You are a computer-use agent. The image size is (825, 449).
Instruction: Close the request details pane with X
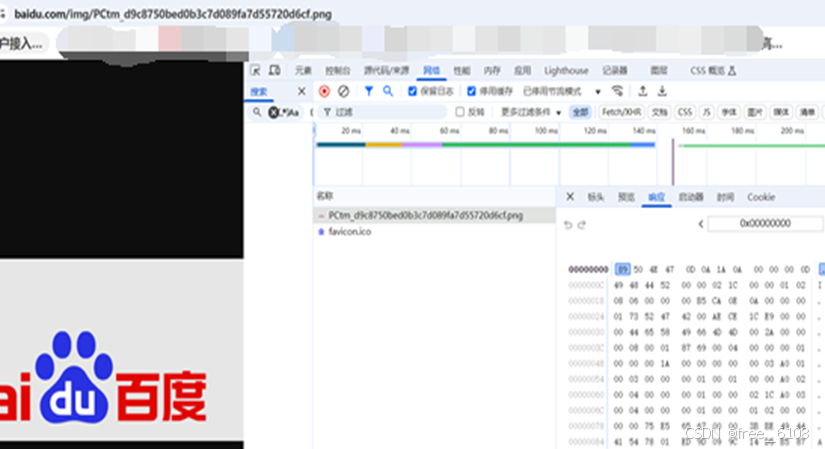tap(570, 196)
